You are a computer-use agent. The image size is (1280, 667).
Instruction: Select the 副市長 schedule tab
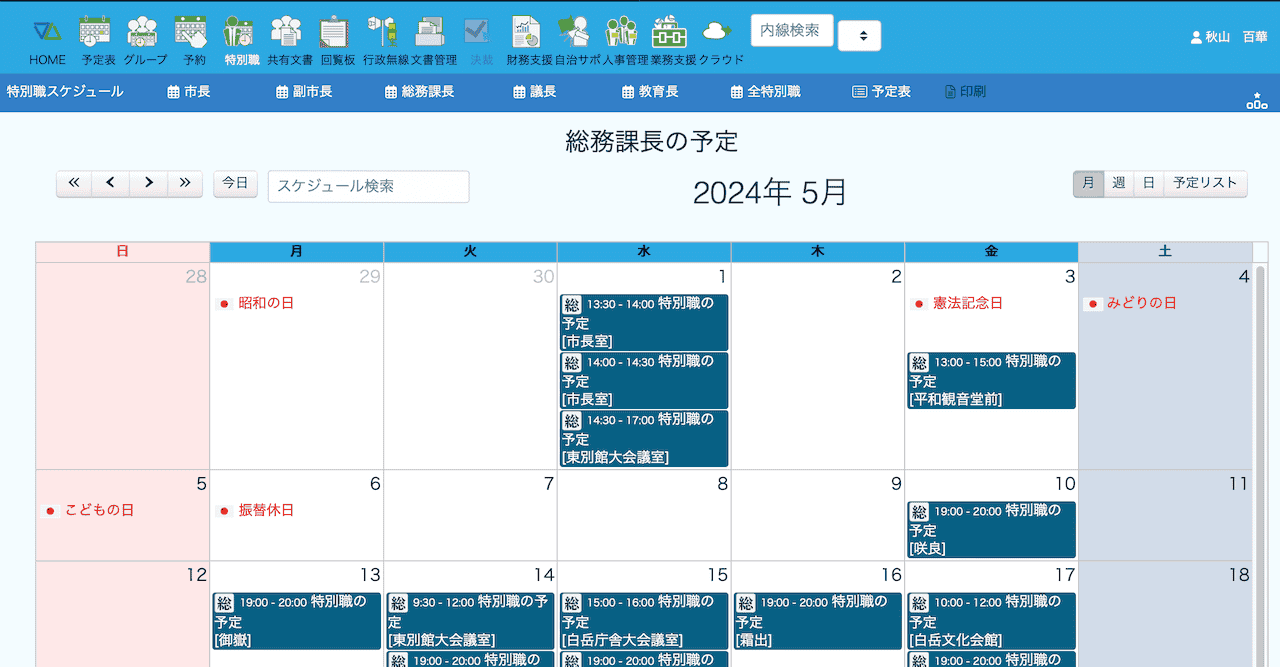tap(304, 92)
